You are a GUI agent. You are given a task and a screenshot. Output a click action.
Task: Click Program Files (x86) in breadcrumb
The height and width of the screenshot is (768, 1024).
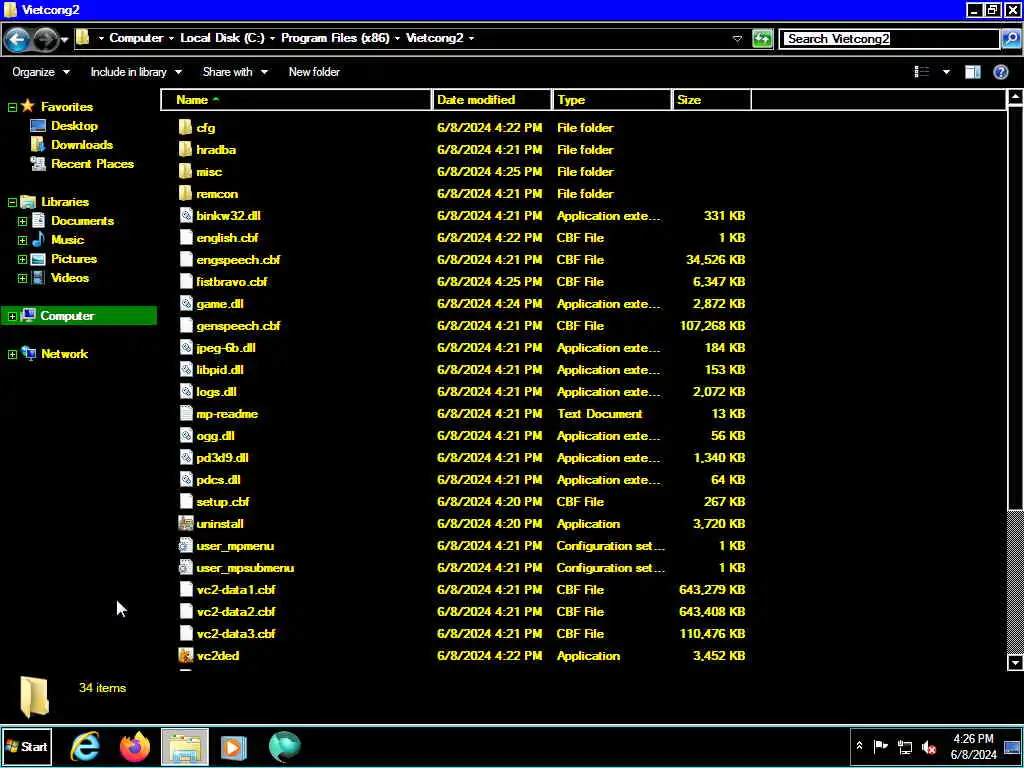tap(335, 38)
